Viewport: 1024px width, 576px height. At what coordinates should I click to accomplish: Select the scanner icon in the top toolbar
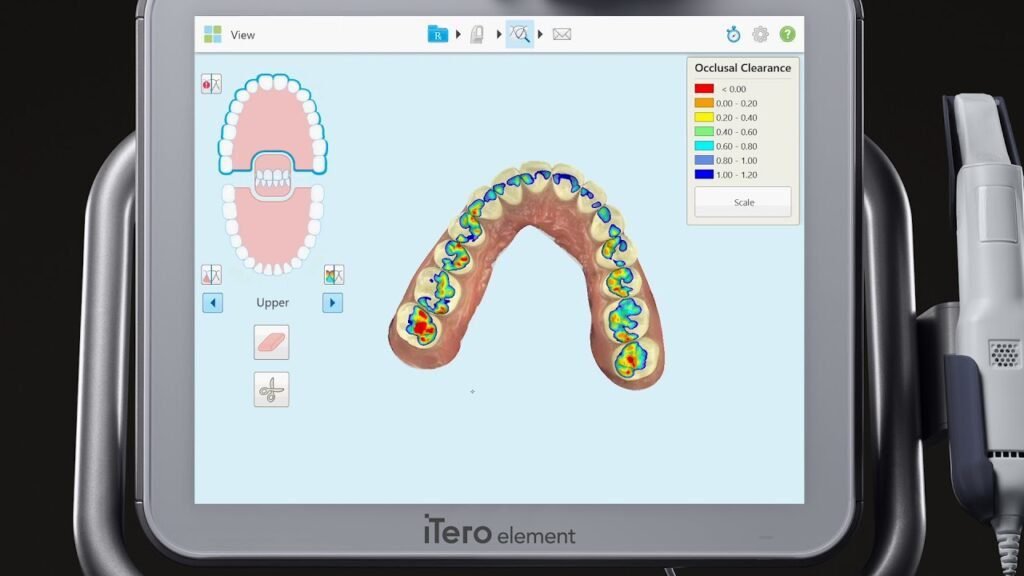click(x=478, y=34)
